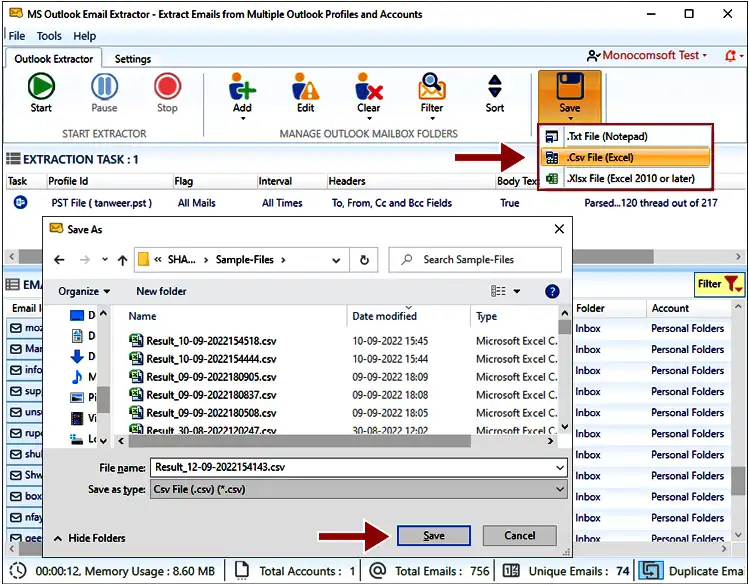Select the Videos film icon in navigation pane
749x585 pixels.
pos(77,419)
